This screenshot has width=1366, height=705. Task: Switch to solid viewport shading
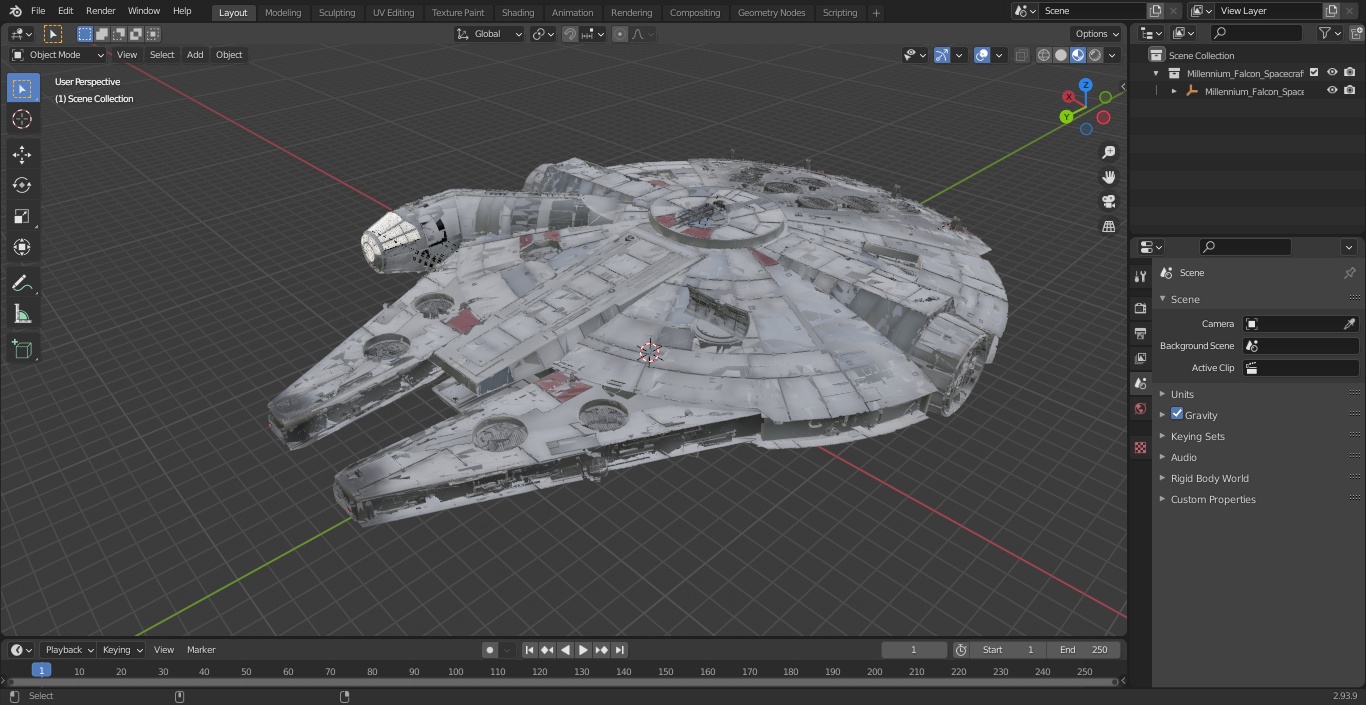(1061, 55)
